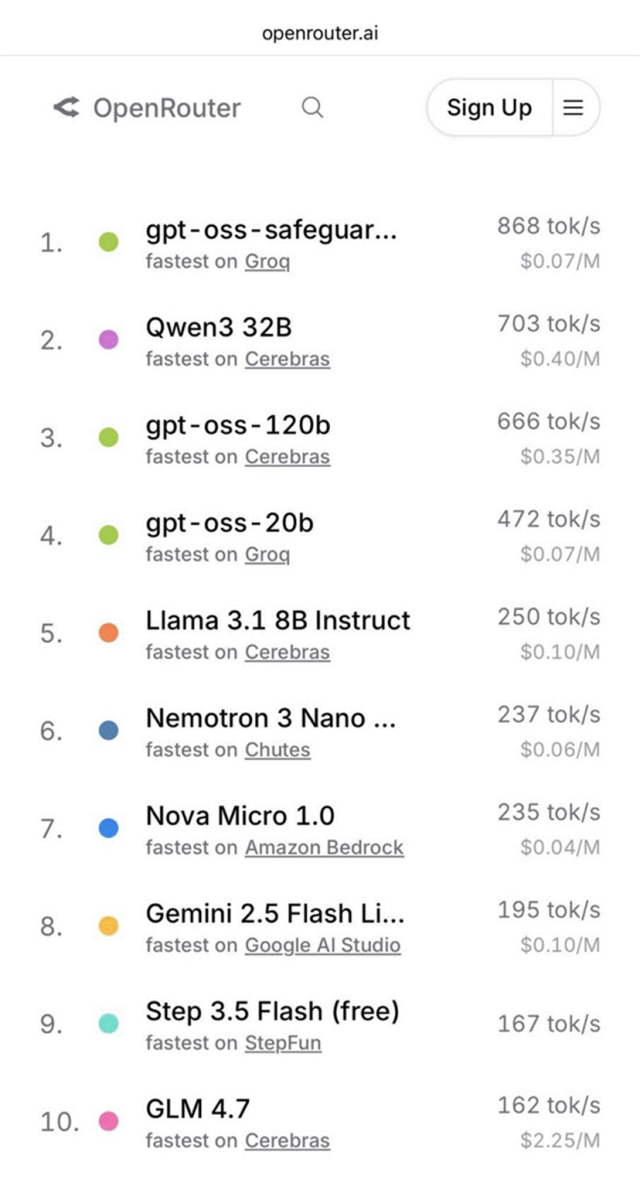
Task: Click the teal dot beside Step 3.5 Flash
Action: pos(109,1023)
